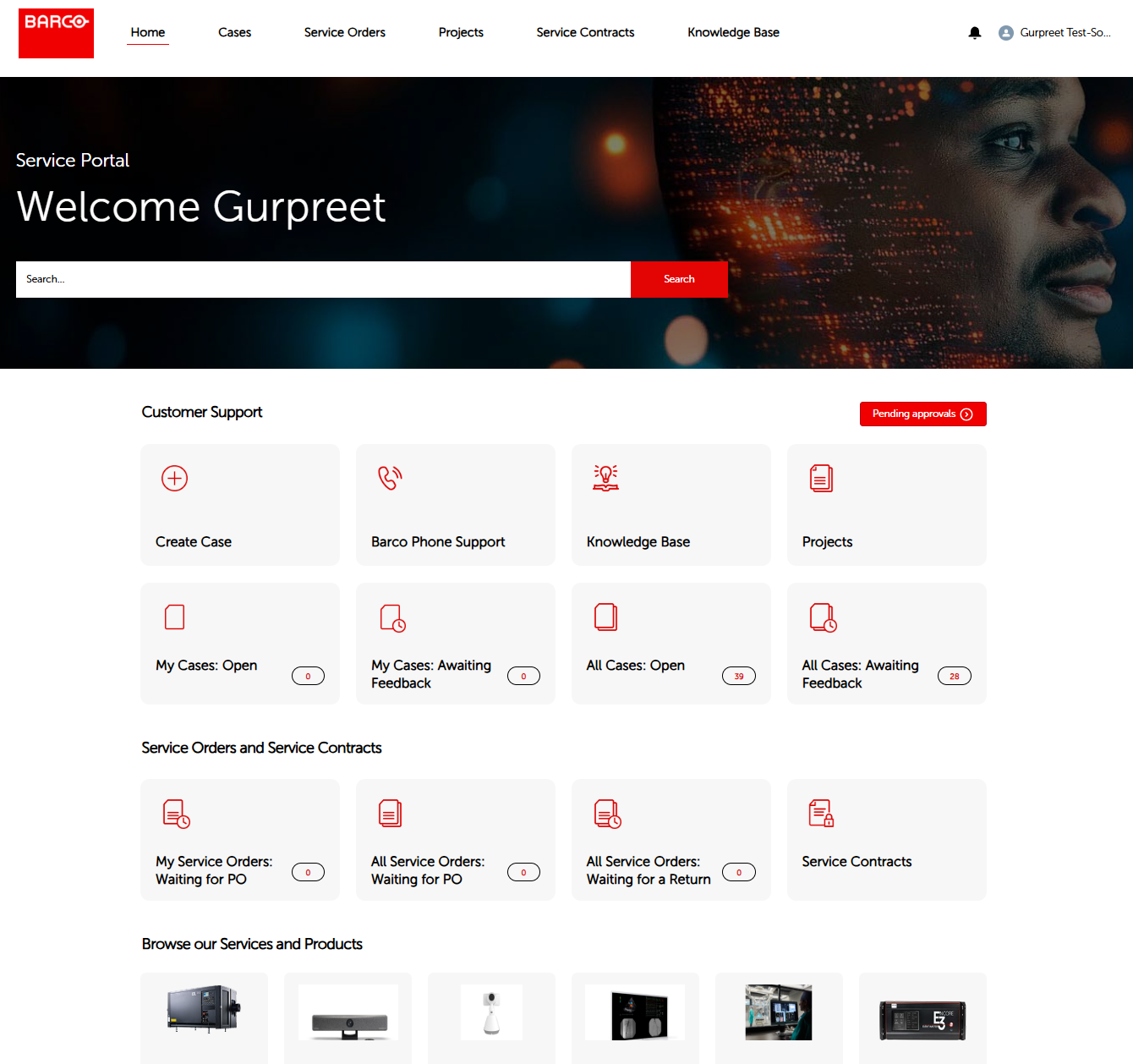This screenshot has height=1064, width=1133.
Task: Open the notifications bell
Action: coord(975,33)
